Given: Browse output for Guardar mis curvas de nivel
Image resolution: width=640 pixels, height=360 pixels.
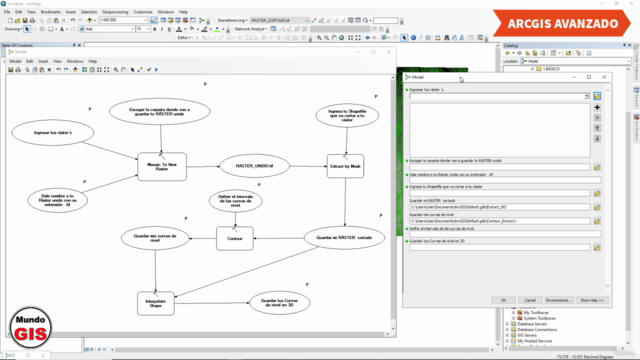Looking at the screenshot, I should tap(597, 221).
